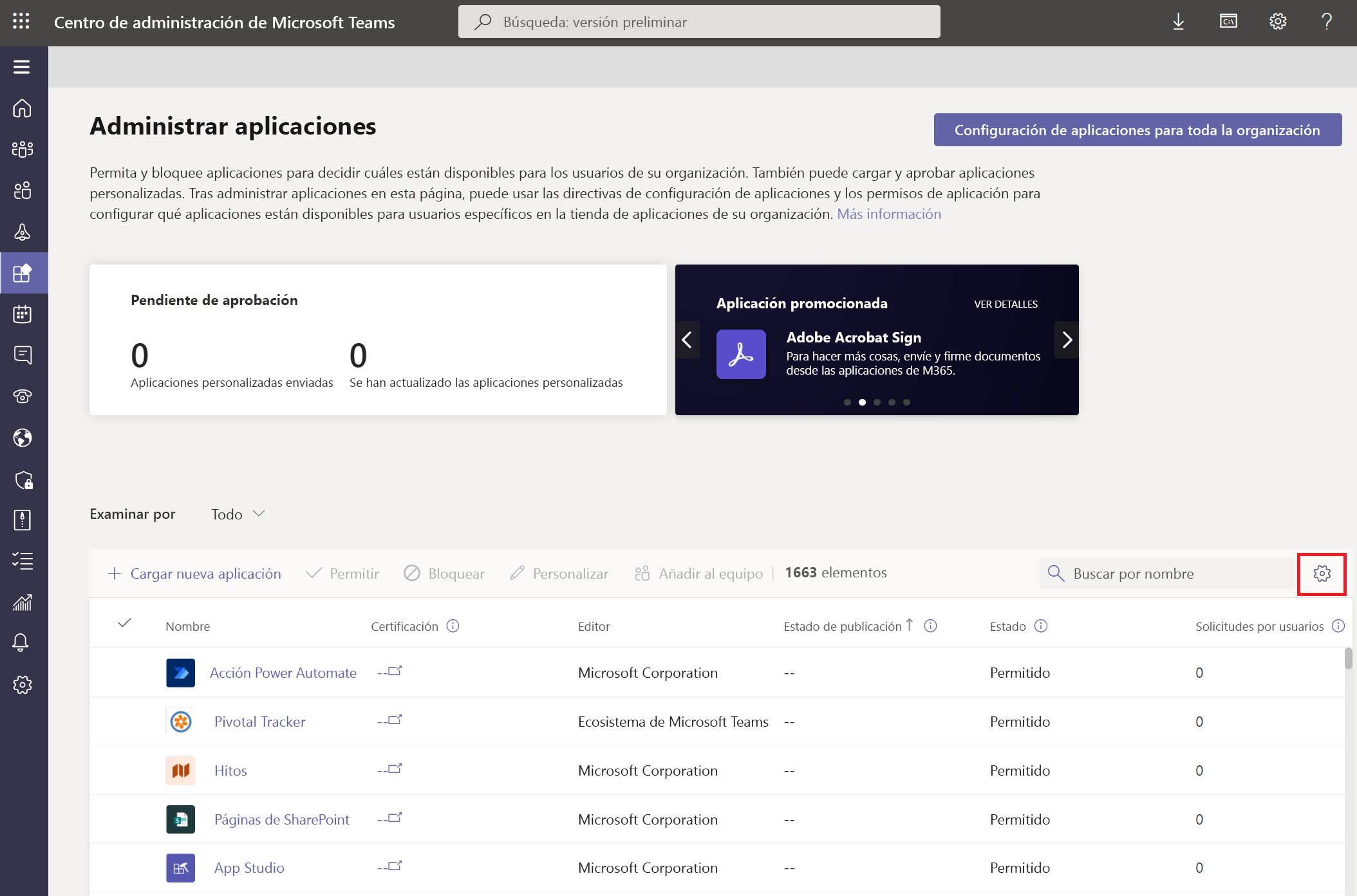Viewport: 1357px width, 896px height.
Task: Open the Hitos app link
Action: pyautogui.click(x=230, y=770)
